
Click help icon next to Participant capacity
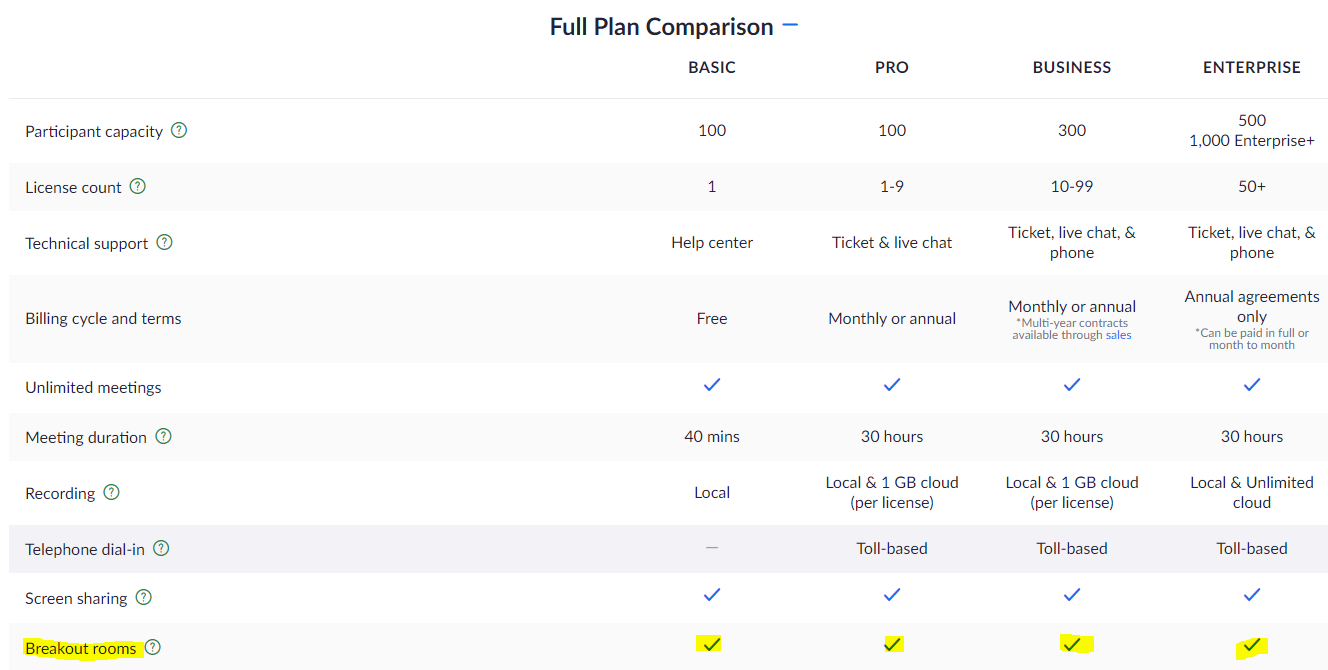point(179,130)
